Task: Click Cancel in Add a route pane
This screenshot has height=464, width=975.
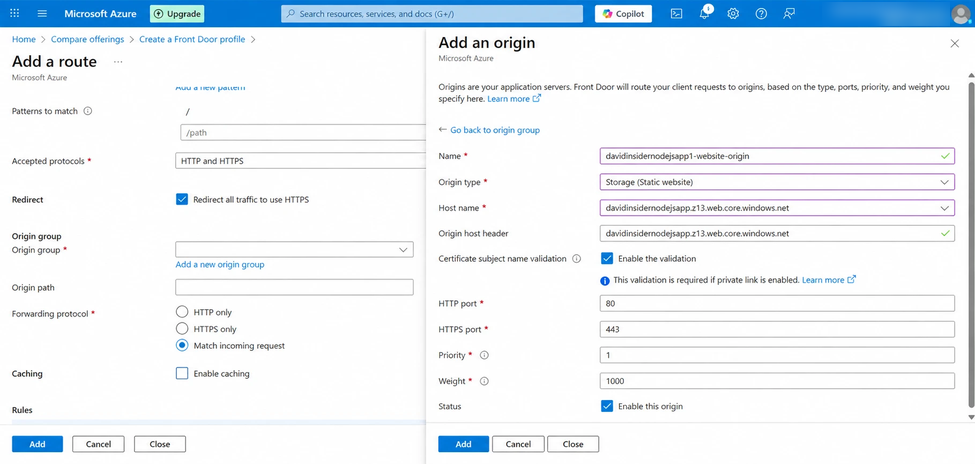Action: pos(98,444)
